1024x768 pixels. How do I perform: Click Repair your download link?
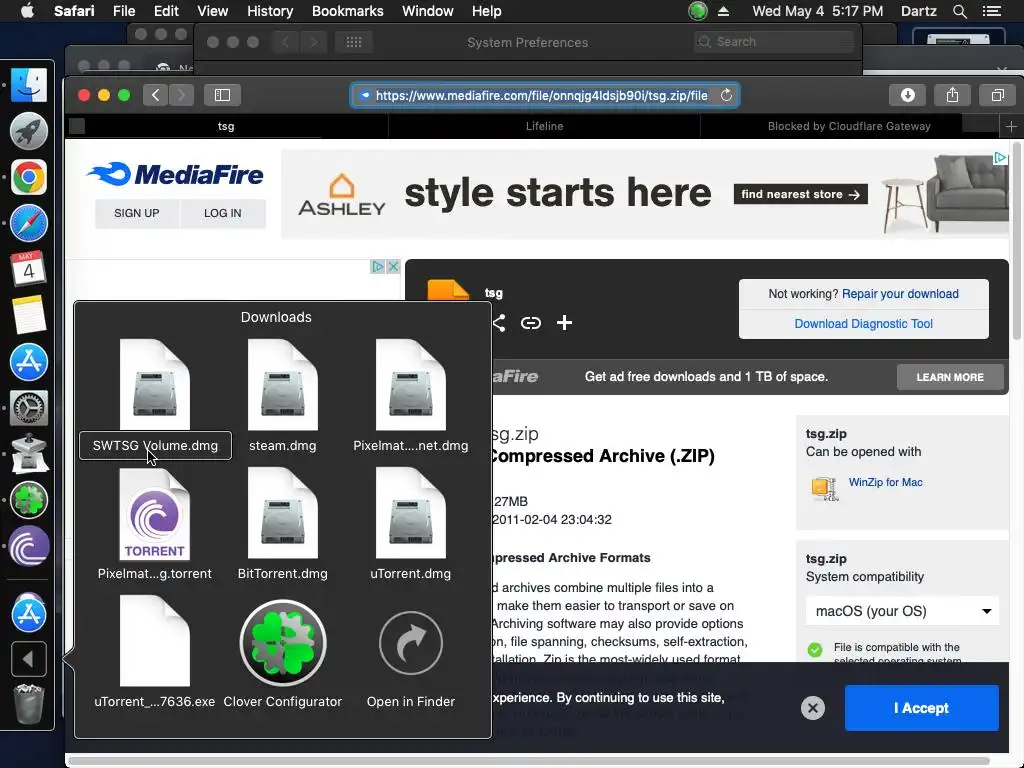tap(900, 294)
